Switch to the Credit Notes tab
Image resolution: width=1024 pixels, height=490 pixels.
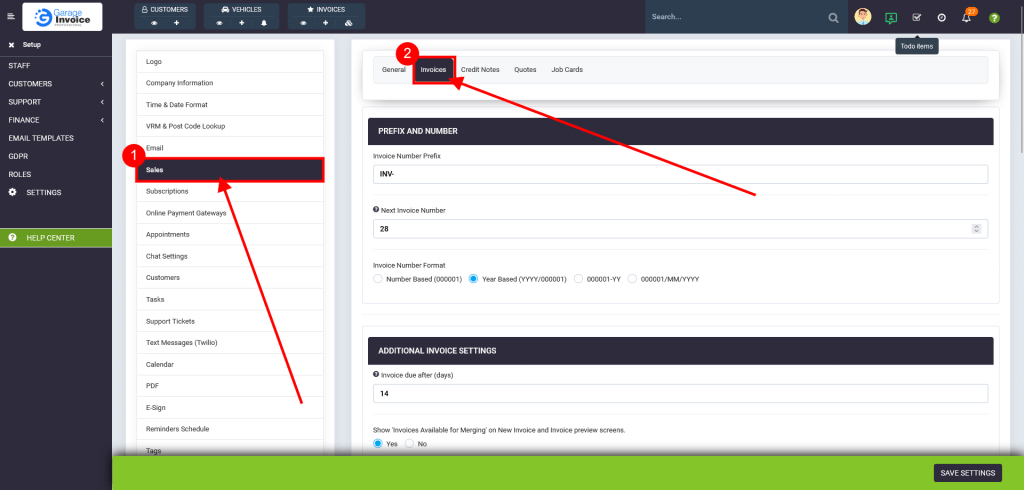[480, 70]
